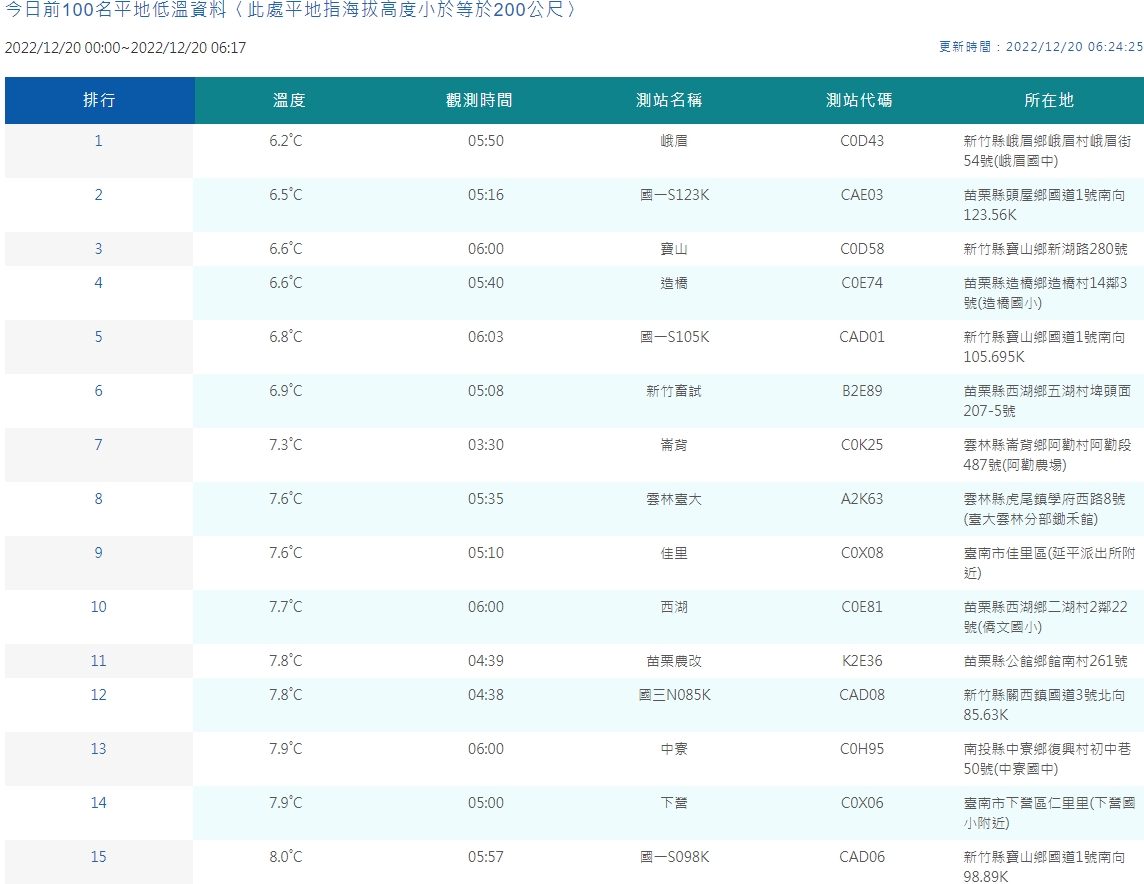Select station name 中寮
The image size is (1144, 884).
673,749
